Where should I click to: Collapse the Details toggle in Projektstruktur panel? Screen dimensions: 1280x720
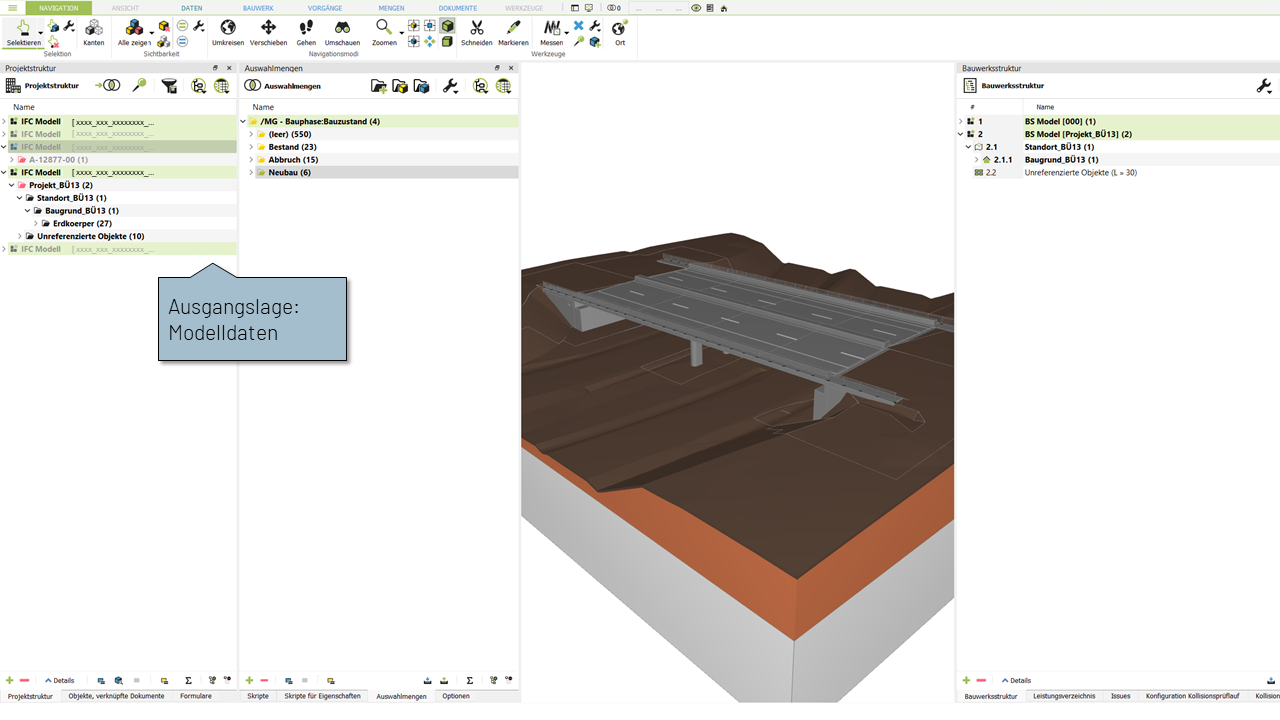58,680
